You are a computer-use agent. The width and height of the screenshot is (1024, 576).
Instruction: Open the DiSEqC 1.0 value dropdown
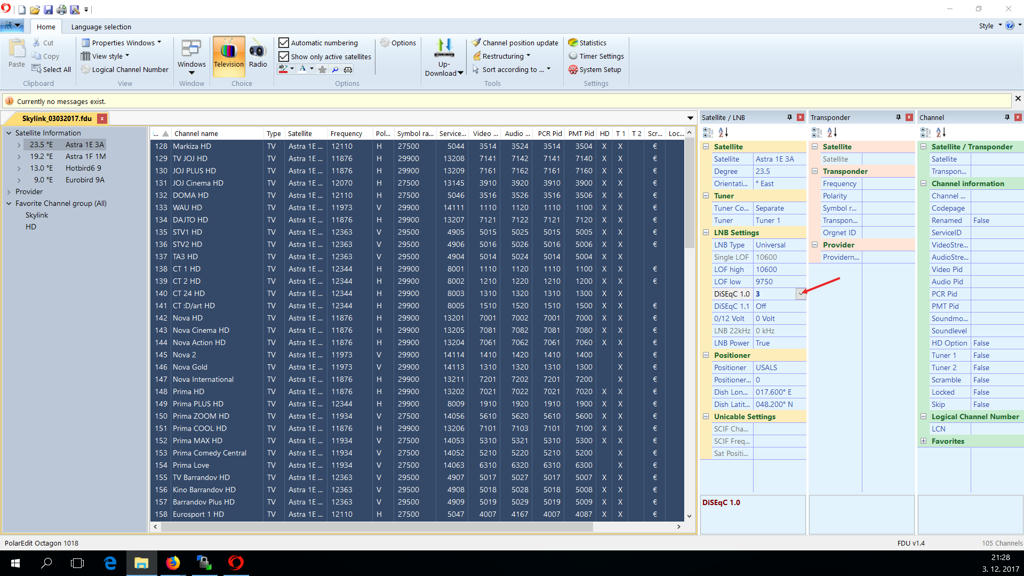pos(800,294)
